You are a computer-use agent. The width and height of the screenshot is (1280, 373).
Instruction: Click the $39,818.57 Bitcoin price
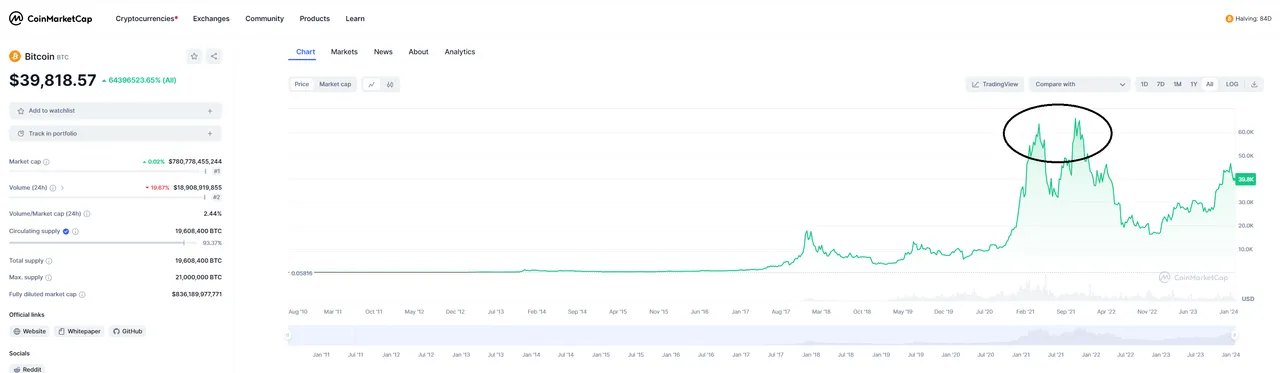coord(52,80)
